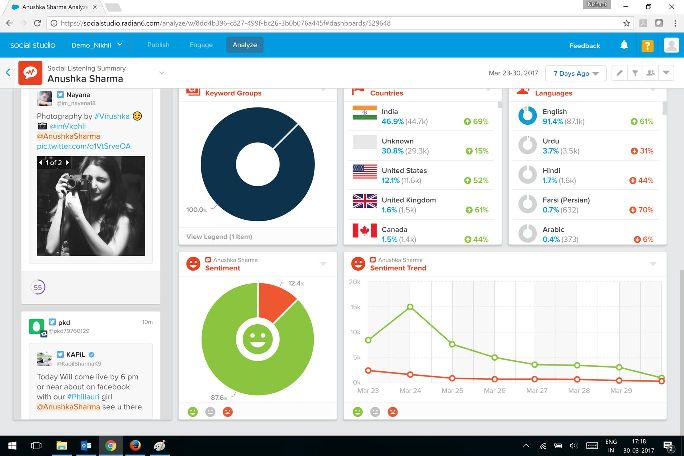Viewport: 684px width, 456px height.
Task: Select the Anushka Sharma browser tab
Action: click(55, 7)
